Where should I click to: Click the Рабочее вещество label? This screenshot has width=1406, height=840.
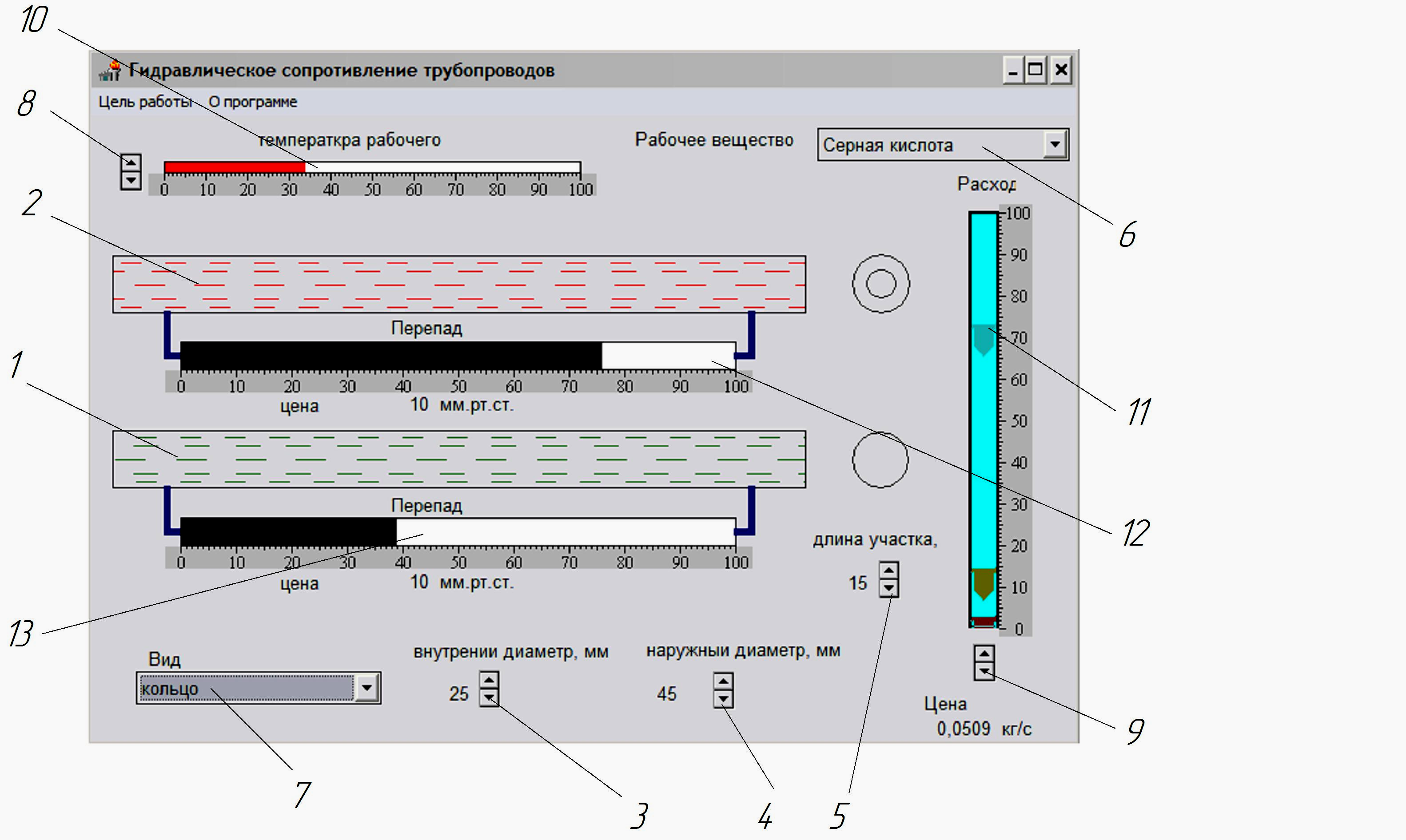point(714,140)
